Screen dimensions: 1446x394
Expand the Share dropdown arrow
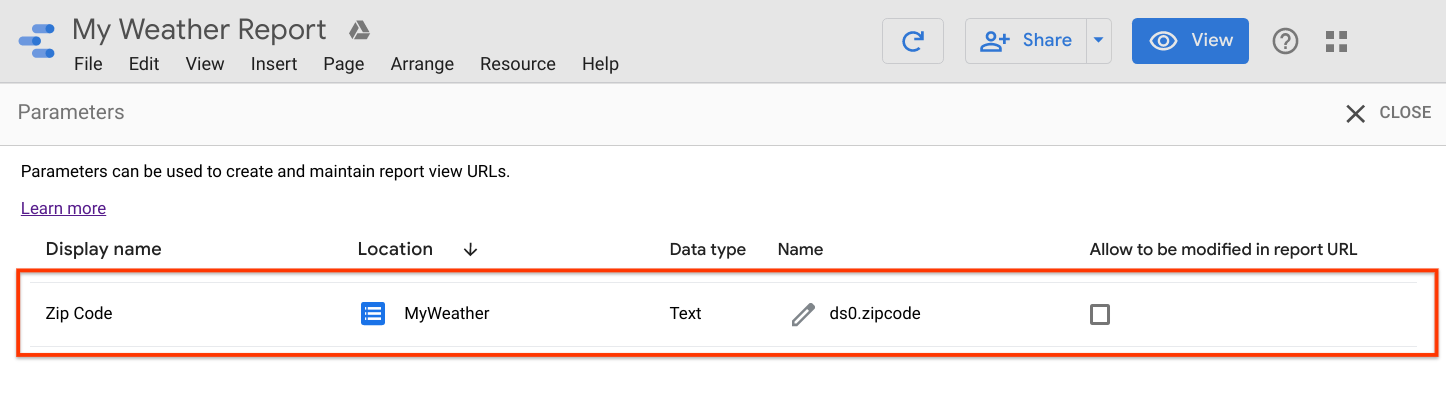(1098, 41)
